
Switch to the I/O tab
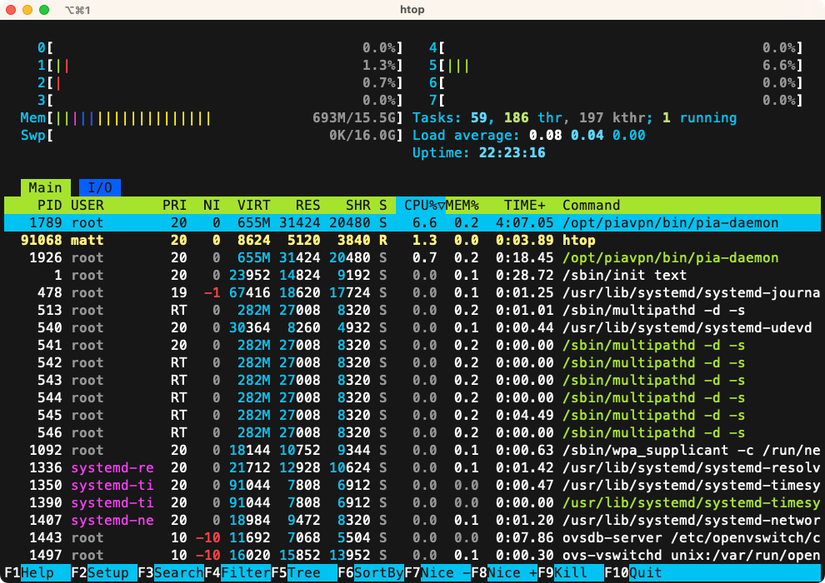pyautogui.click(x=99, y=187)
